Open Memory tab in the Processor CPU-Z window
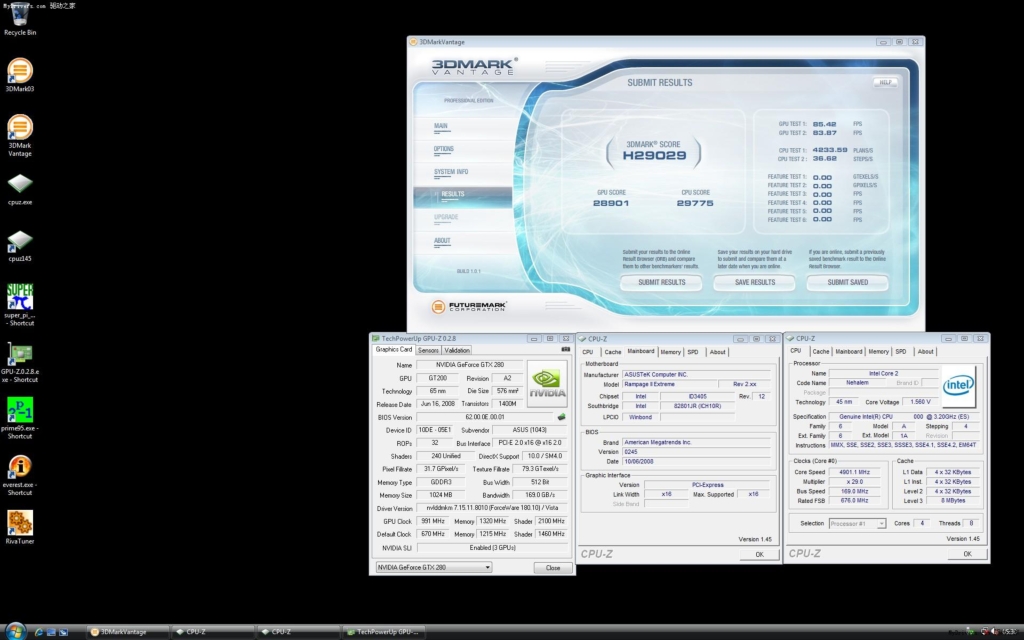 tap(878, 351)
